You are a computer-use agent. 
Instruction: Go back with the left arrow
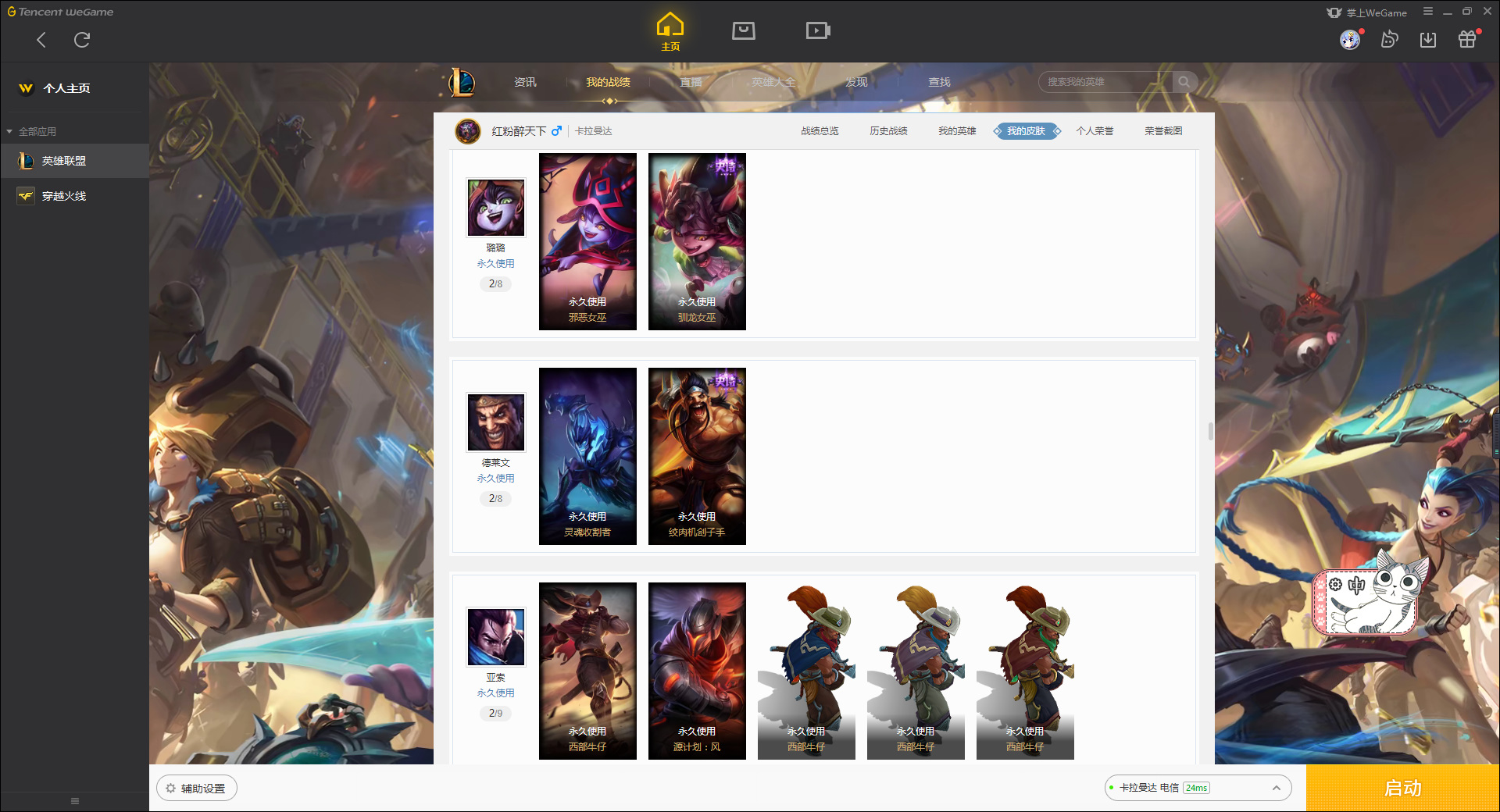click(x=41, y=40)
